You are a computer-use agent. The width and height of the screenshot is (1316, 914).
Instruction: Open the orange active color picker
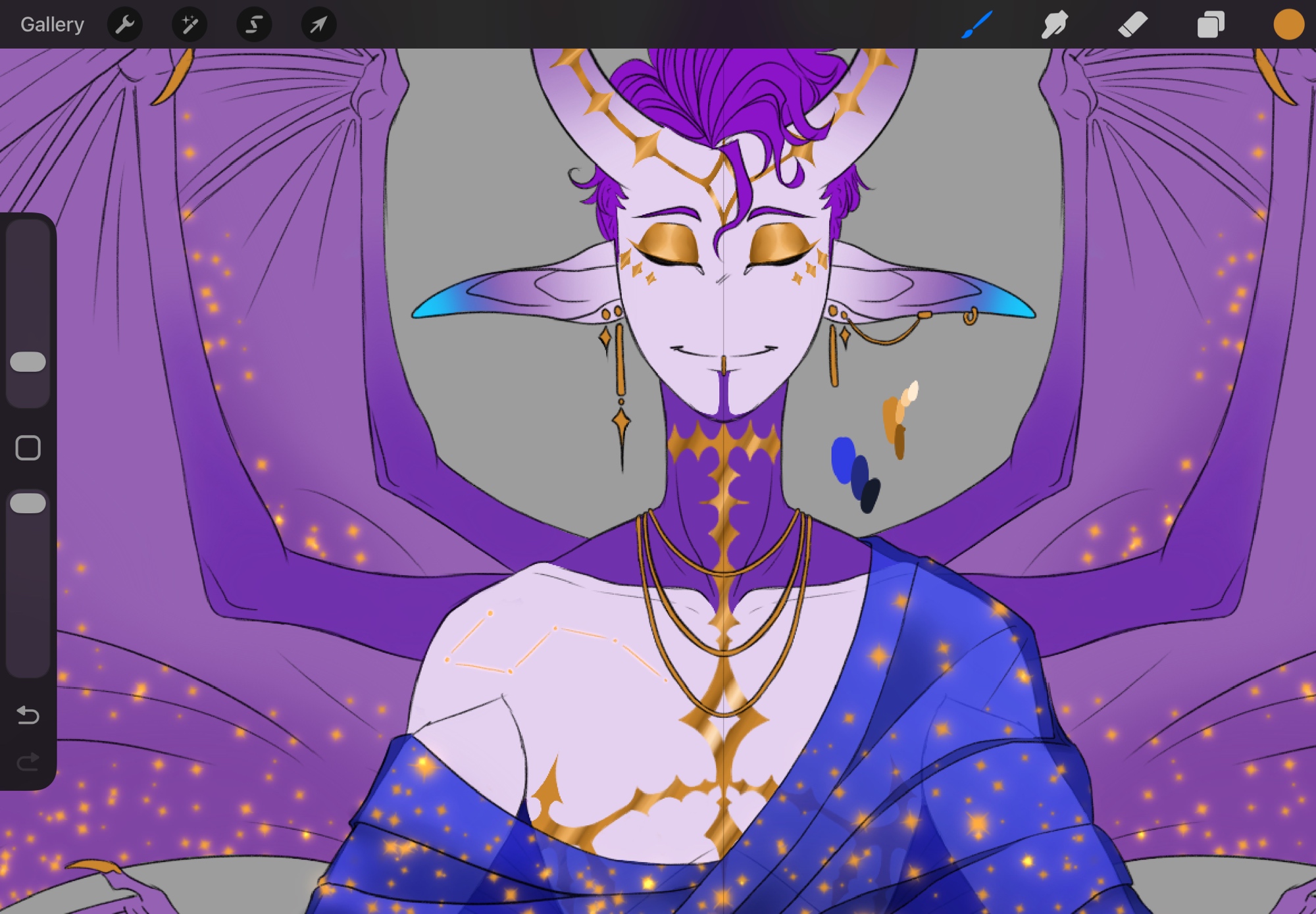click(1288, 24)
